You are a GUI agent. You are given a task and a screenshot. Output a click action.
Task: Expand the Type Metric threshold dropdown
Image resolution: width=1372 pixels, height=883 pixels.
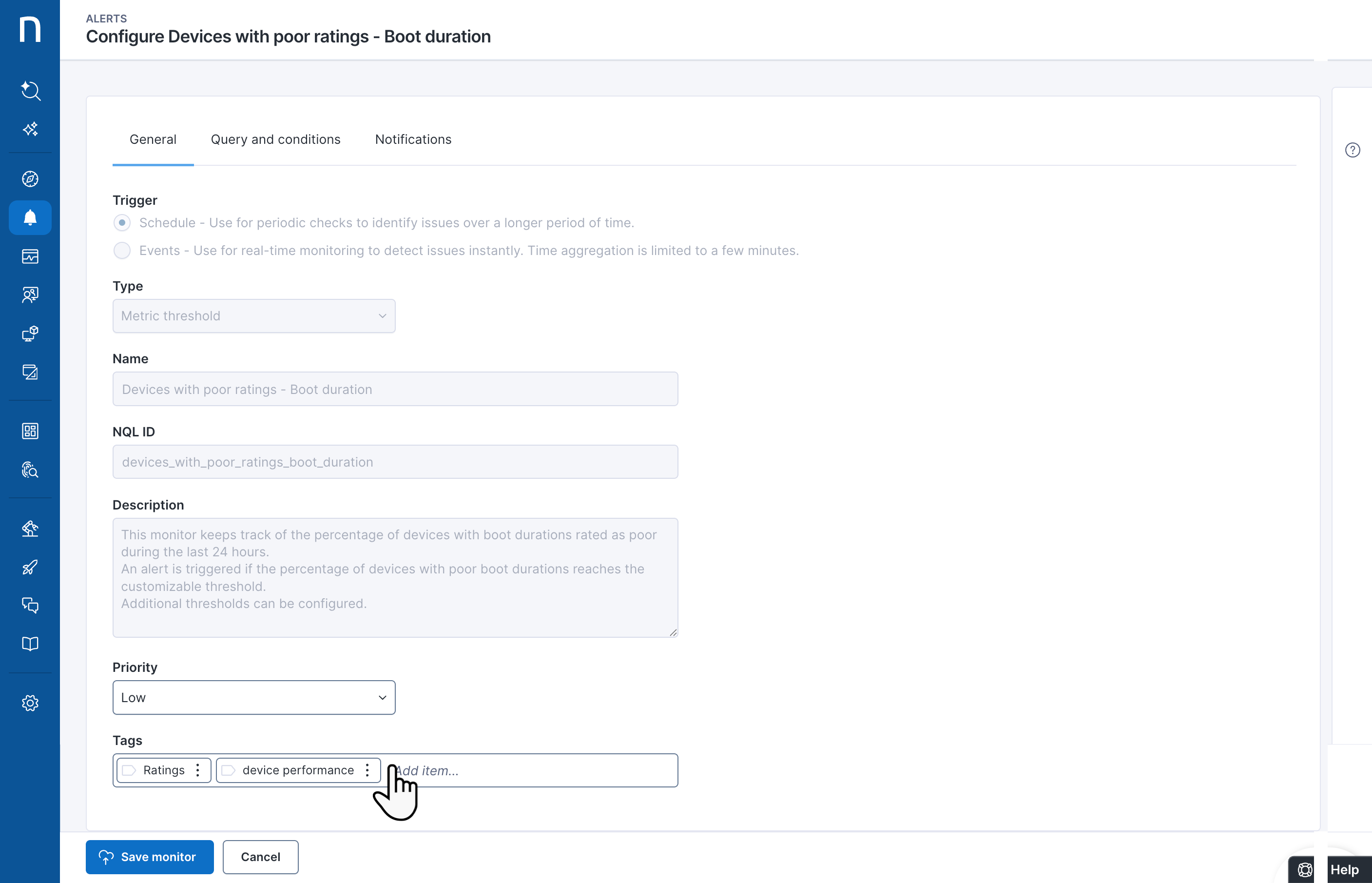[x=253, y=316]
